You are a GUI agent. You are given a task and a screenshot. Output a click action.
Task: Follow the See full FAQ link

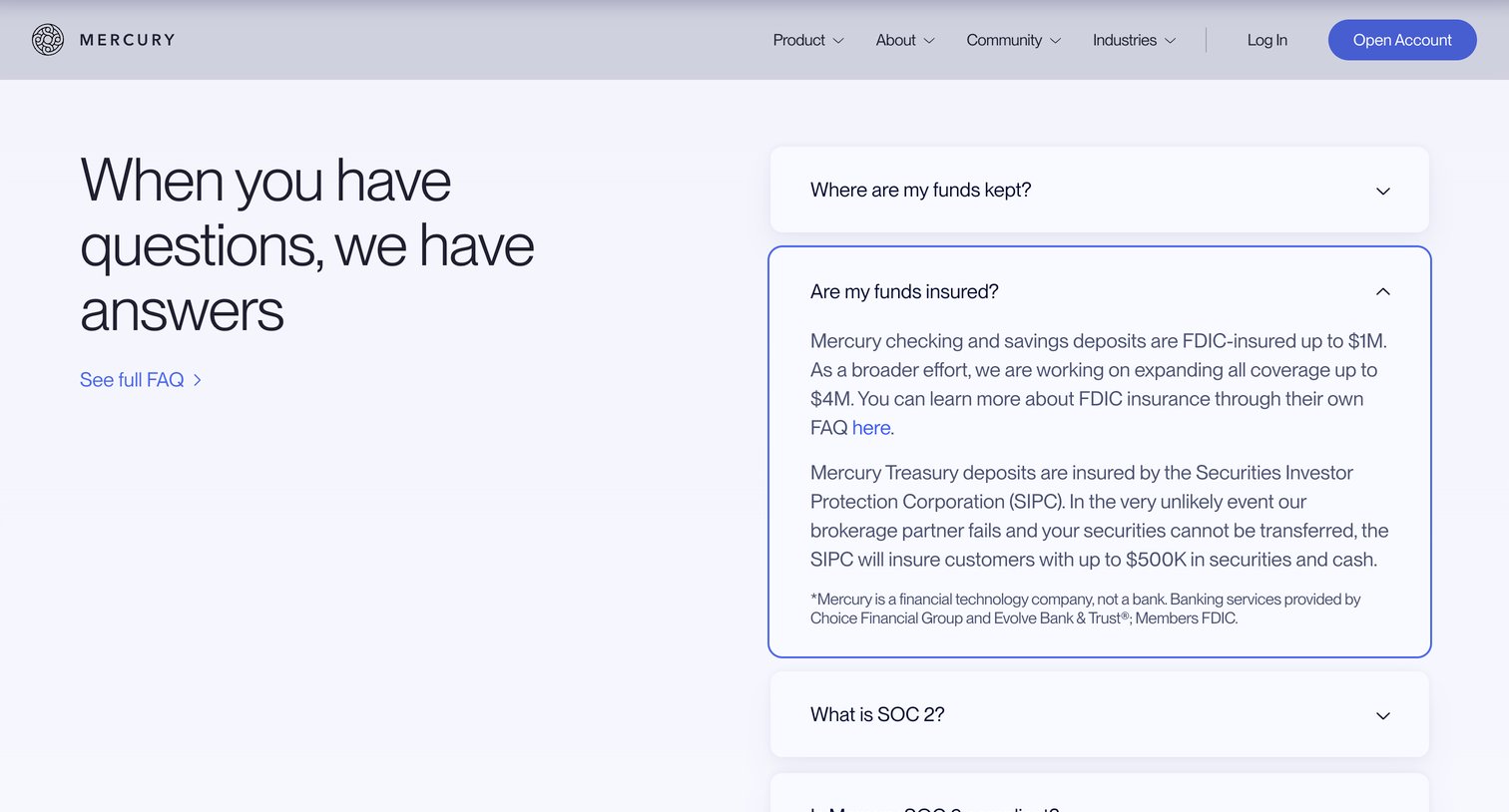(141, 380)
